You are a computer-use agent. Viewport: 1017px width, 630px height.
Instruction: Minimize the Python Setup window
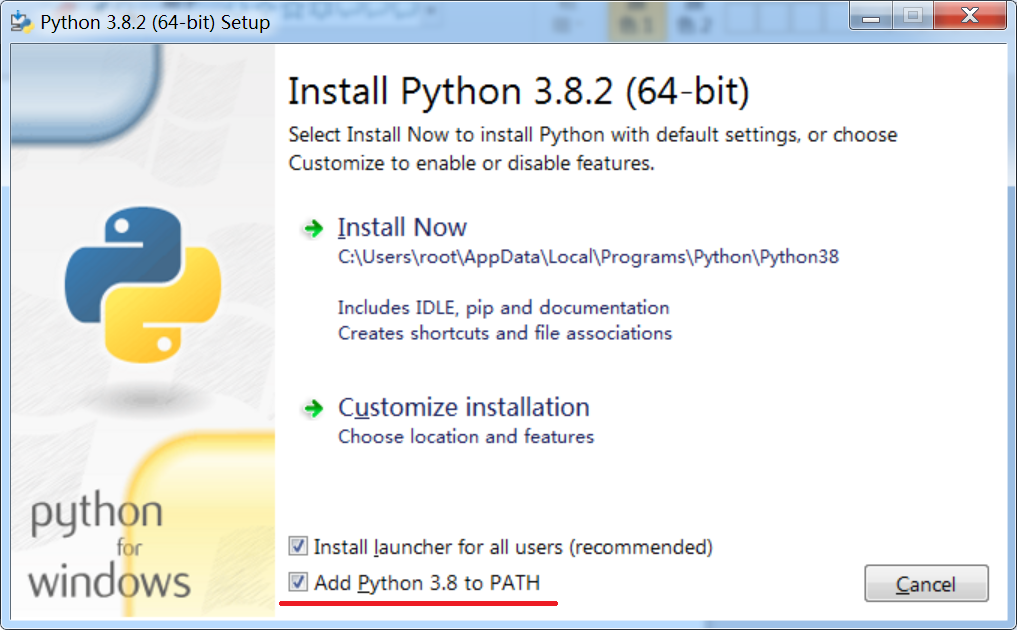point(871,15)
